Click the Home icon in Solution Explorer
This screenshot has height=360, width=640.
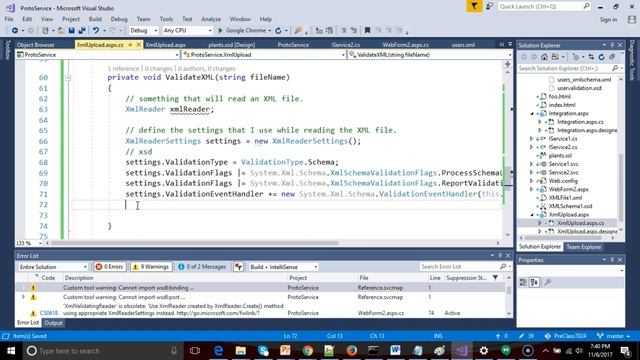[x=544, y=57]
